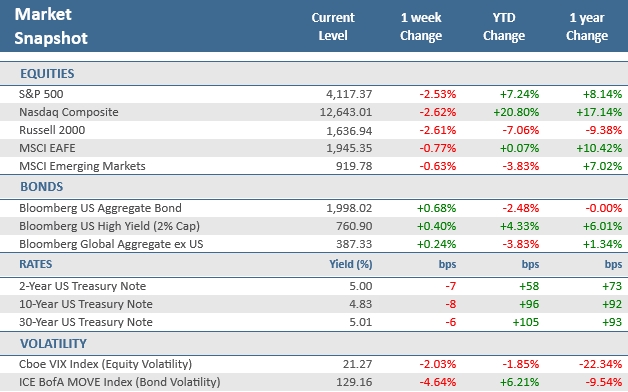Image resolution: width=628 pixels, height=392 pixels.
Task: Click MSCI EAFE weekly change -0.77%
Action: [x=438, y=148]
